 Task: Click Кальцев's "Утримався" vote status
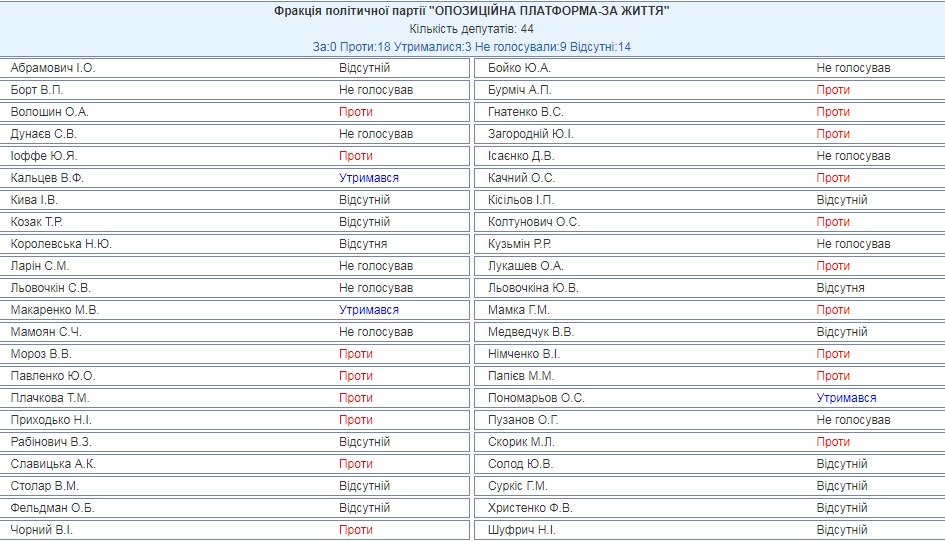coord(369,178)
